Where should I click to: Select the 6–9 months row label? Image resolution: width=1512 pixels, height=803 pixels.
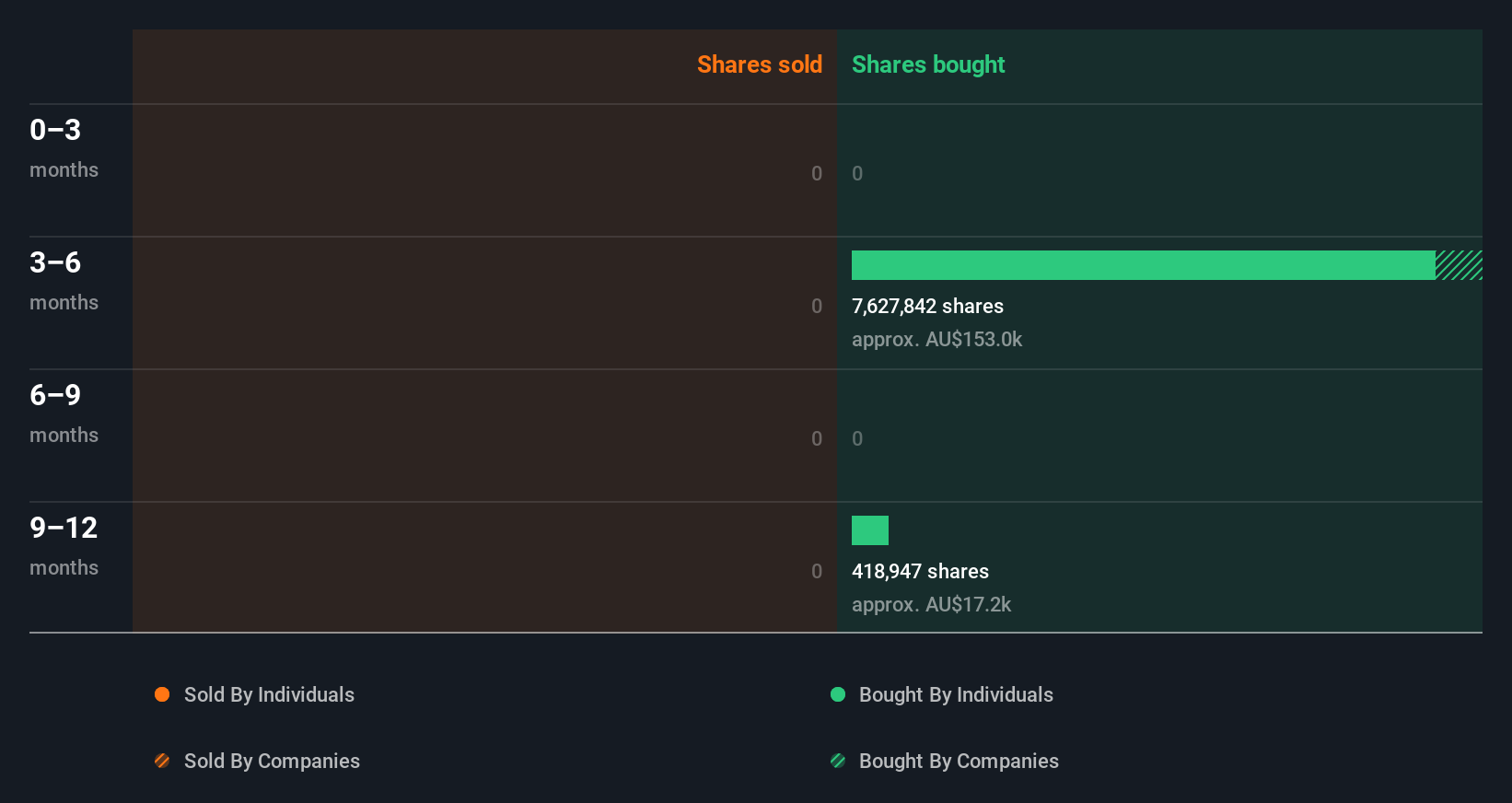pos(64,413)
